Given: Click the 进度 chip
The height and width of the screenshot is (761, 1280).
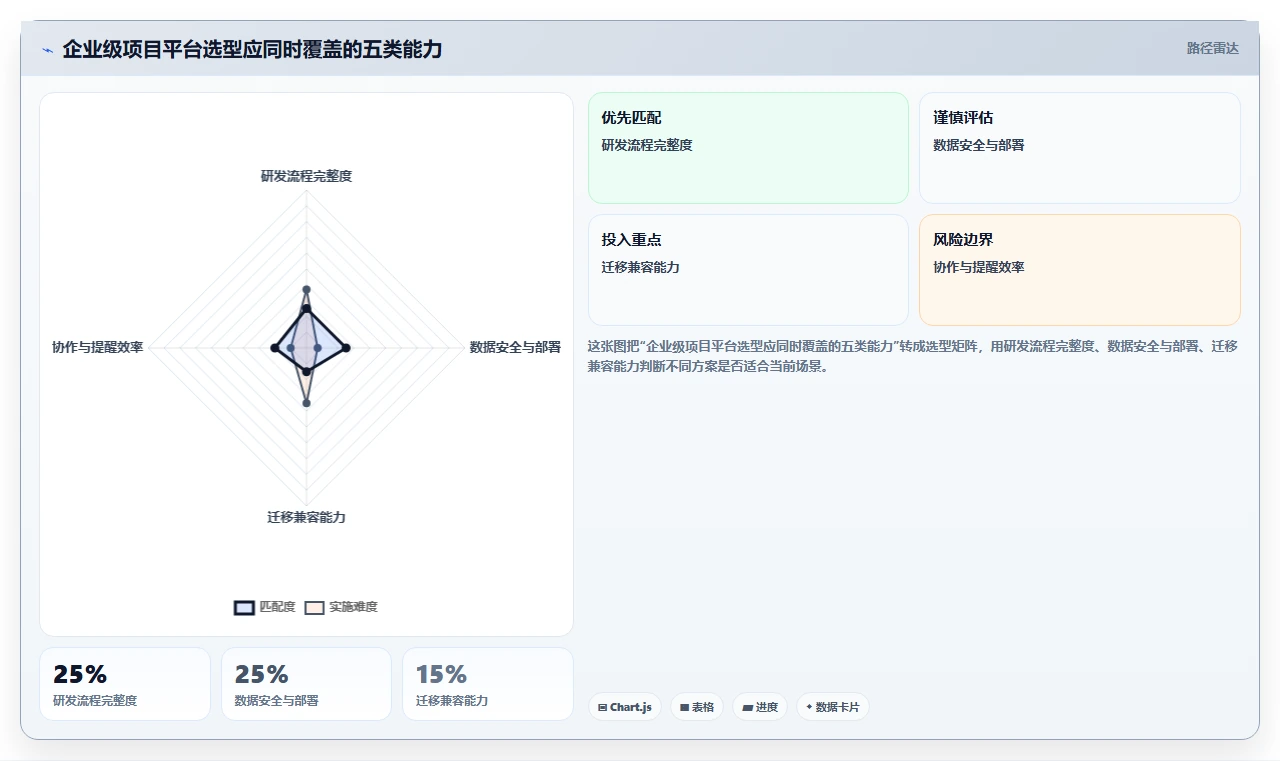Looking at the screenshot, I should pos(760,707).
